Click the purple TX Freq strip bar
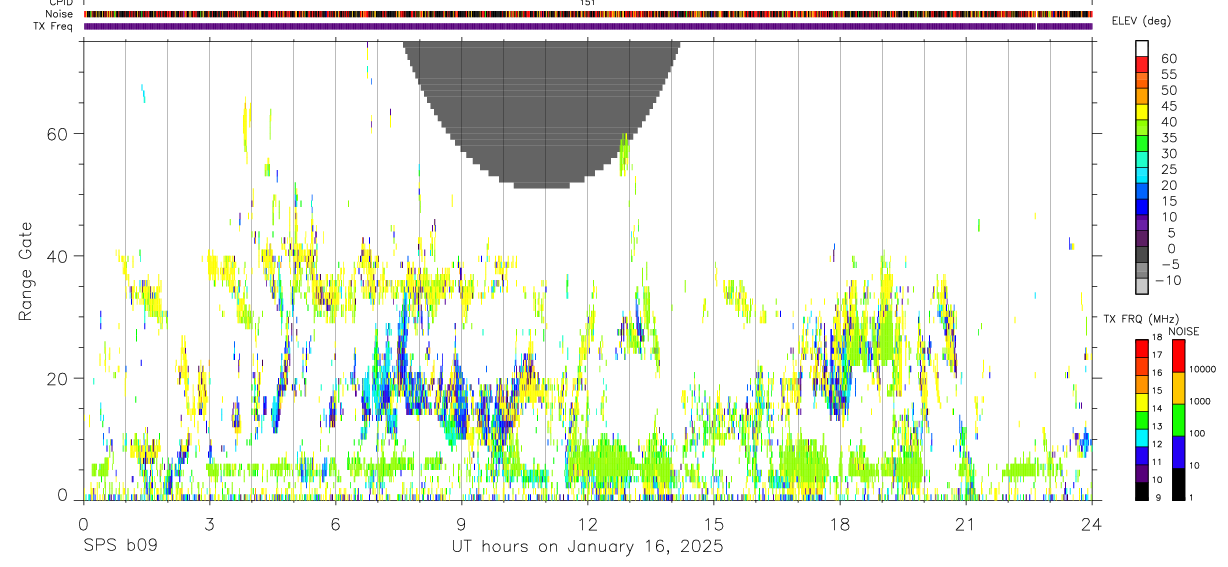Screen dimensions: 1228x567 [587, 26]
